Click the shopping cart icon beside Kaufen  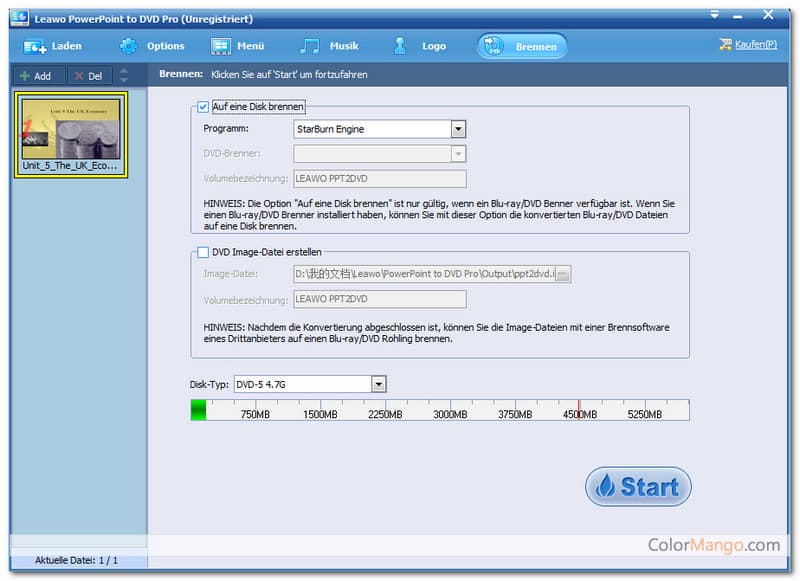pyautogui.click(x=725, y=44)
